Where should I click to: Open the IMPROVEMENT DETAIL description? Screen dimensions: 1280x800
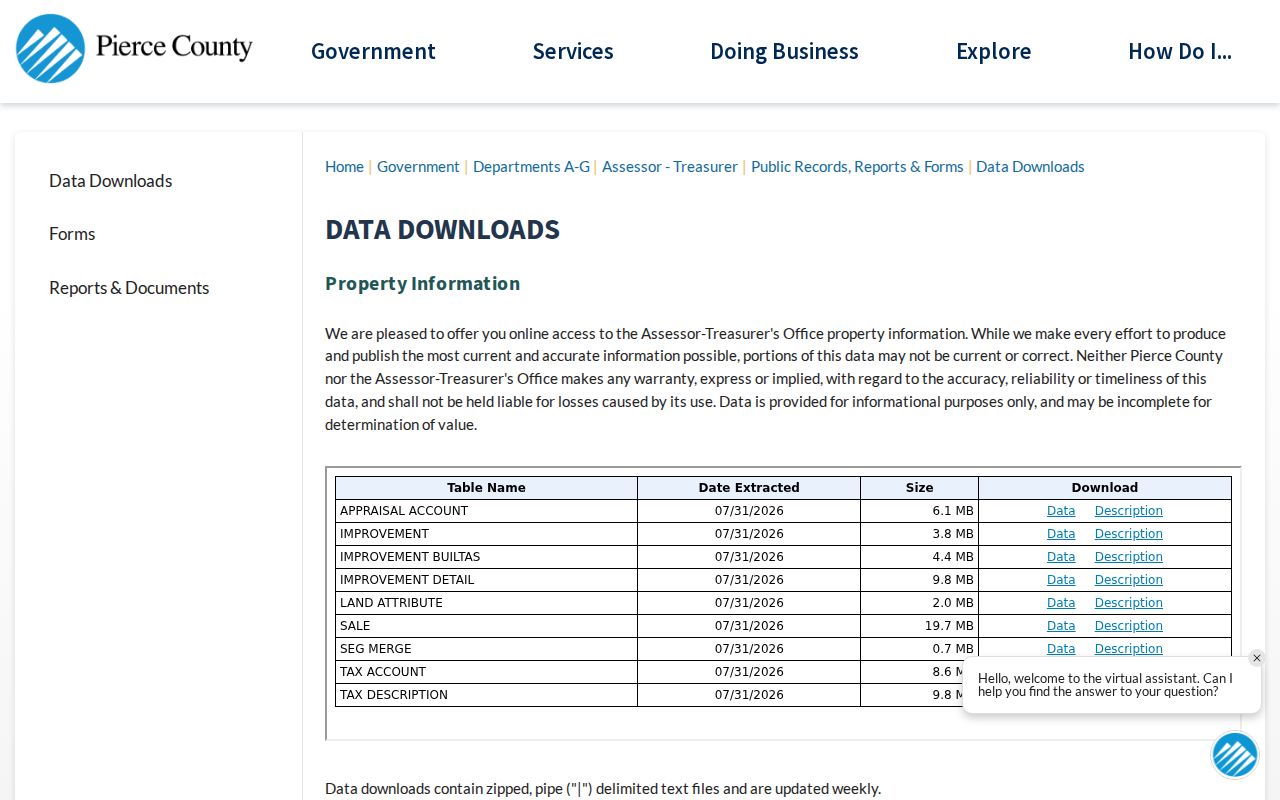tap(1128, 580)
